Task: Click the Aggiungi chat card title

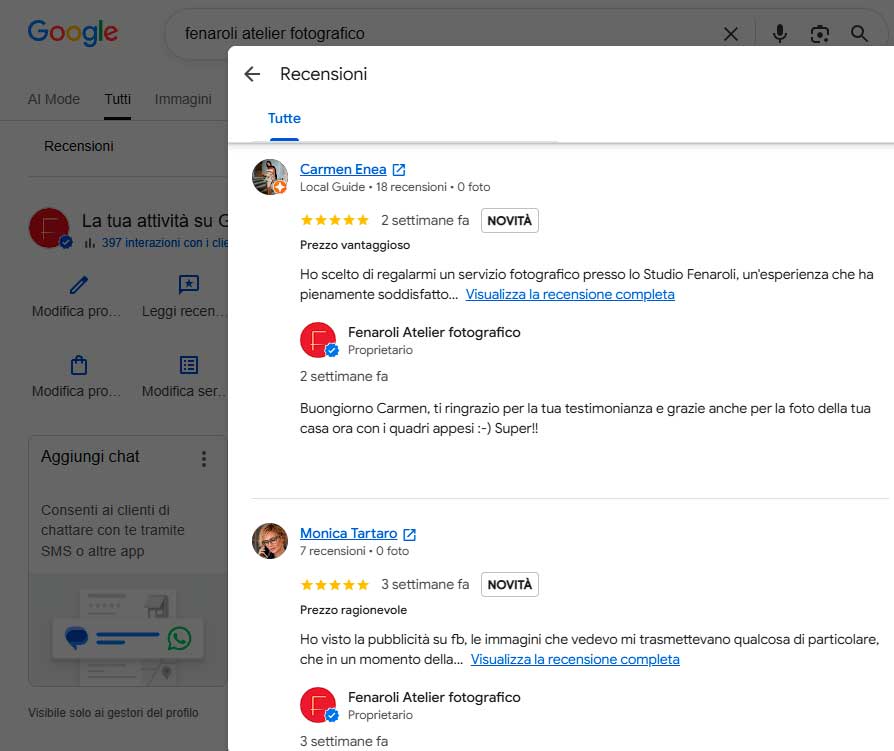Action: point(90,457)
